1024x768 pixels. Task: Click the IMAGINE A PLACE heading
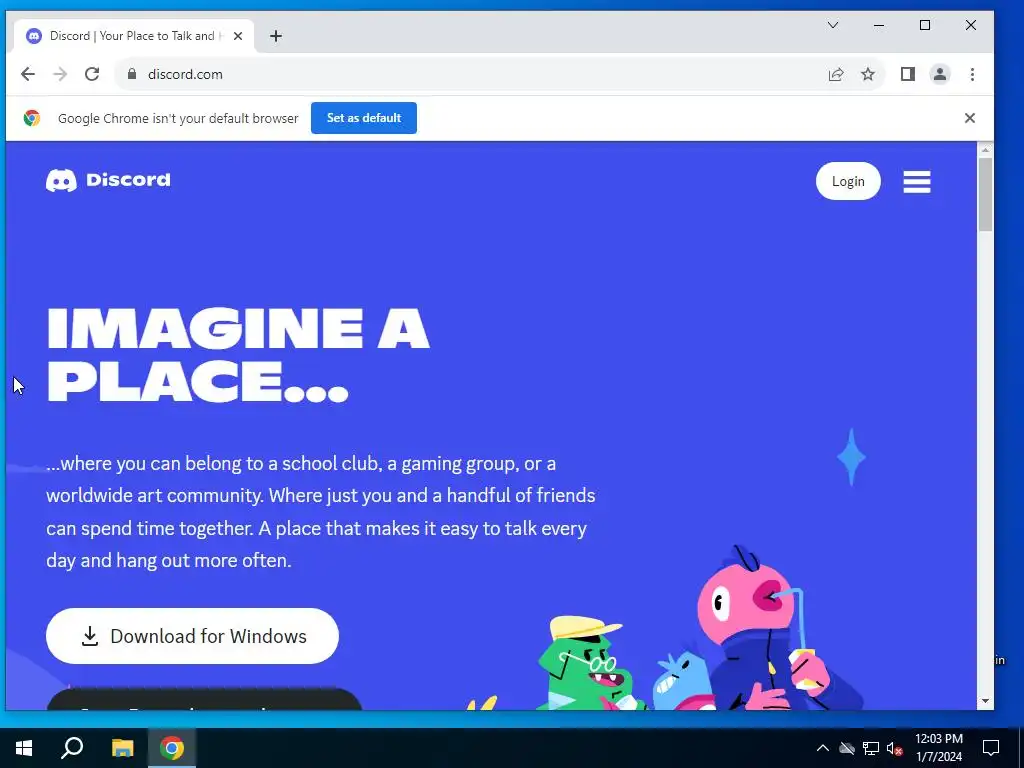(x=238, y=355)
